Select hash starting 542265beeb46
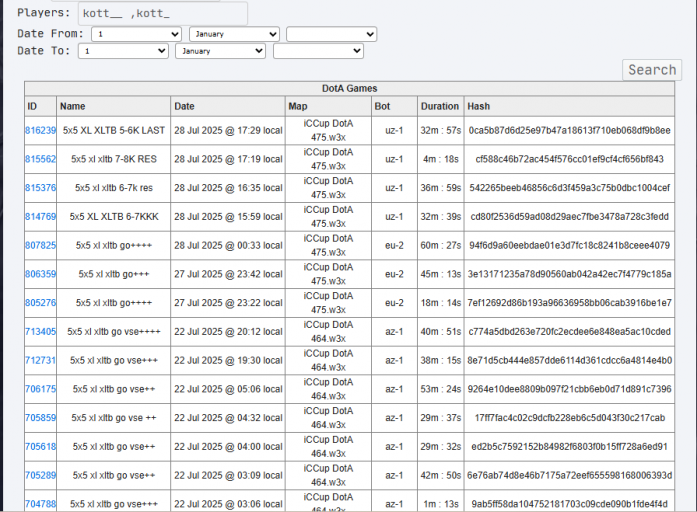This screenshot has width=697, height=512. point(569,188)
